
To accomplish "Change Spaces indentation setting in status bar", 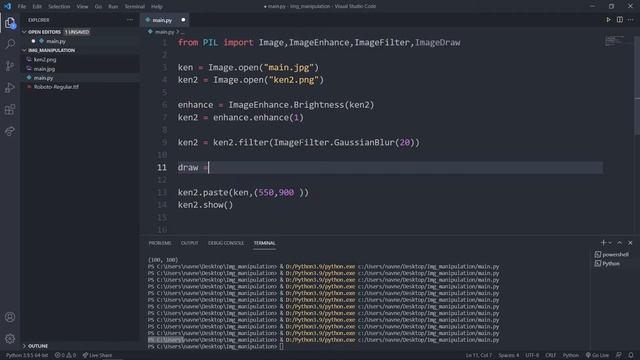I will pyautogui.click(x=509, y=355).
